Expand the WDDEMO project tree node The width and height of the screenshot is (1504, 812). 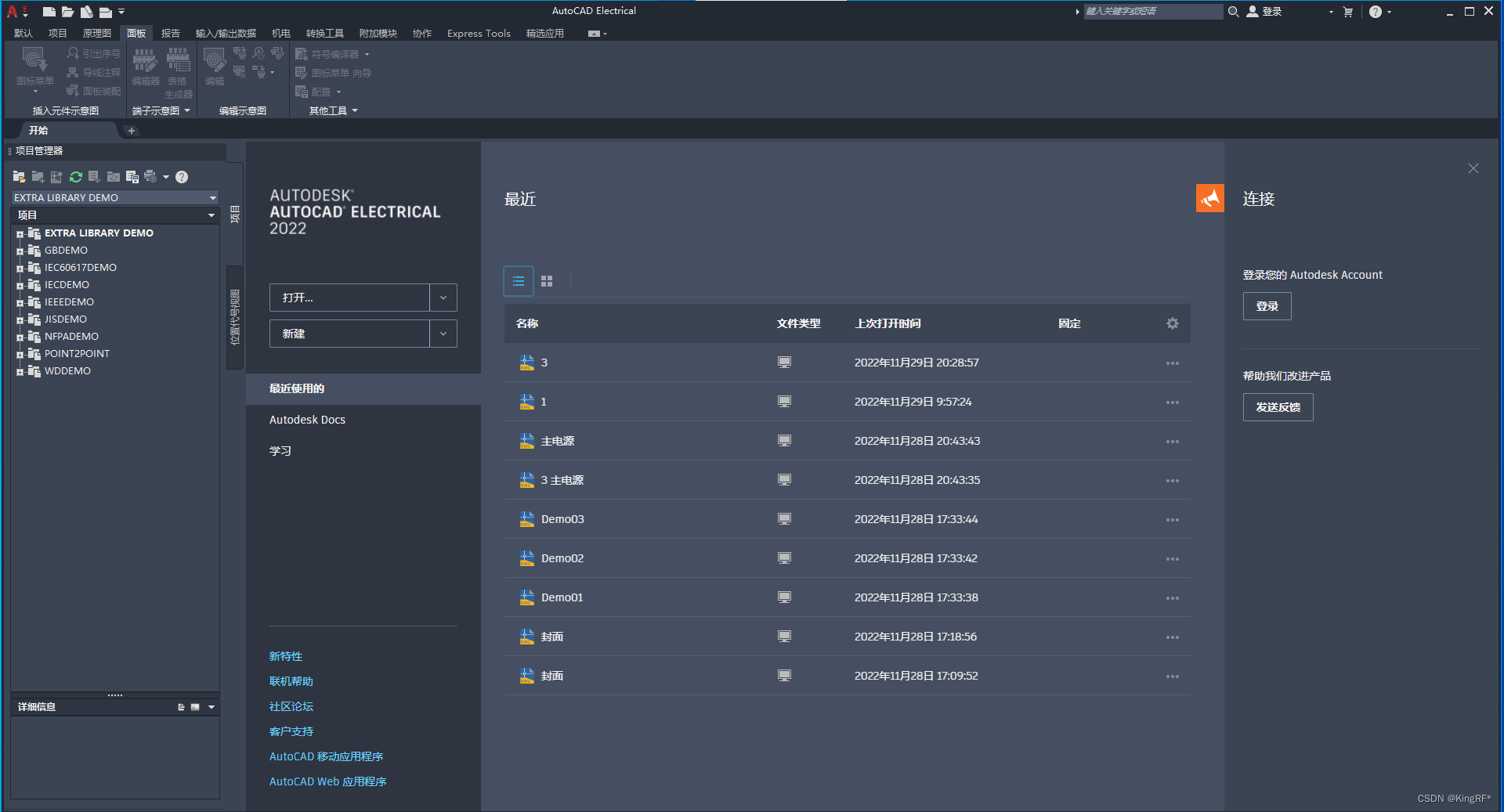point(20,372)
